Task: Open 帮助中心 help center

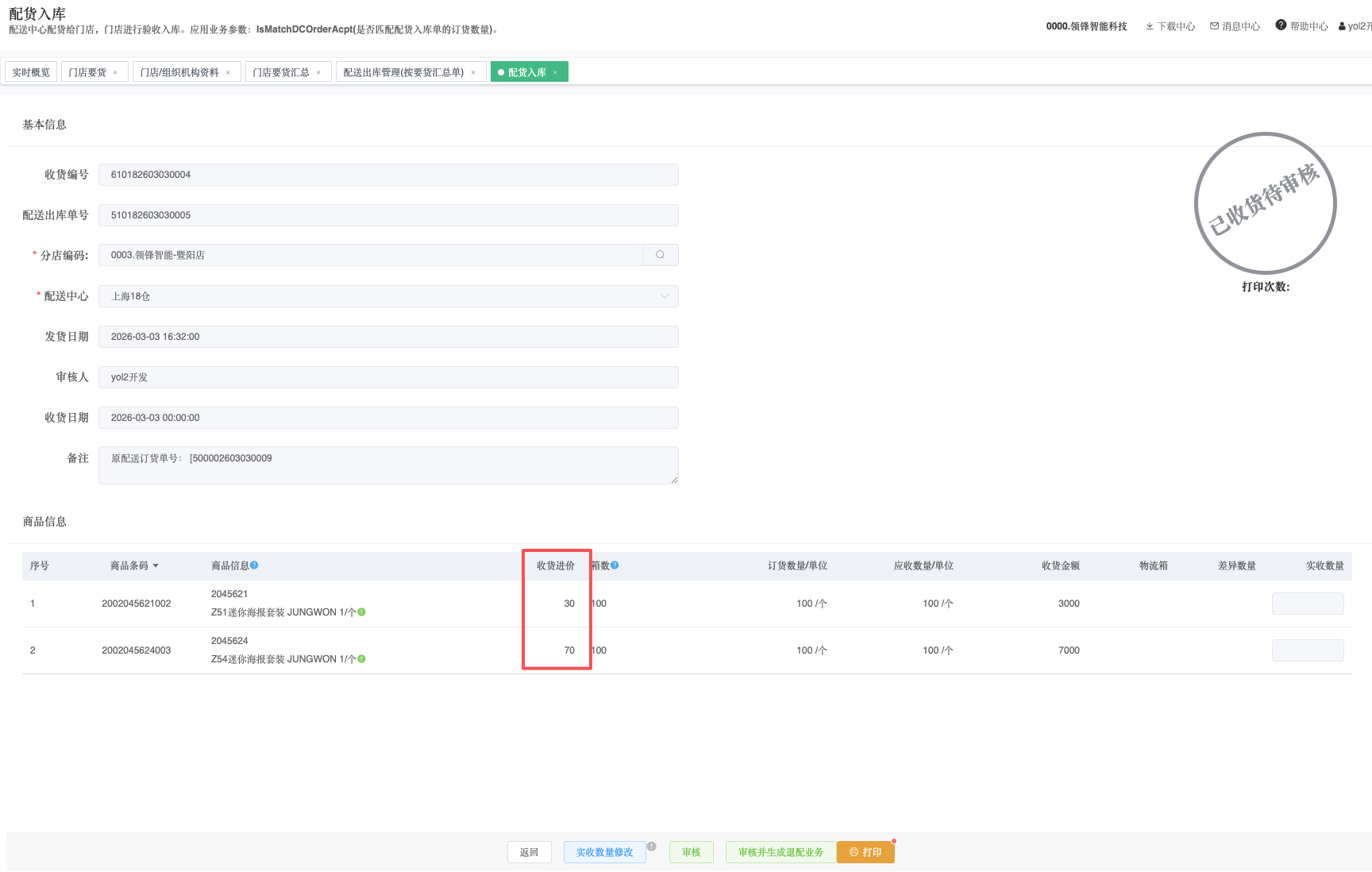Action: point(1302,25)
